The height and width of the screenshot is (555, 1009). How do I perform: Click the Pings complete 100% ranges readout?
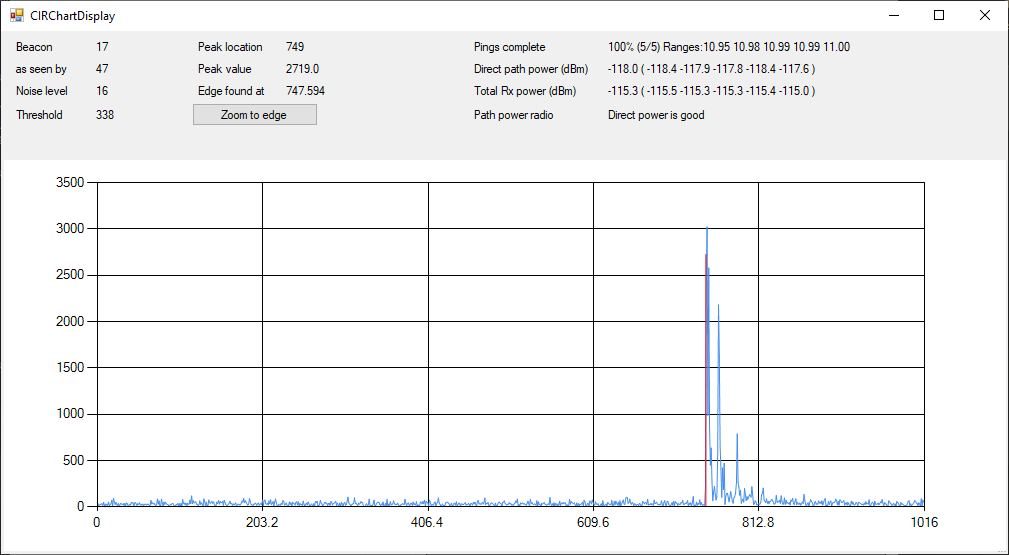[728, 47]
